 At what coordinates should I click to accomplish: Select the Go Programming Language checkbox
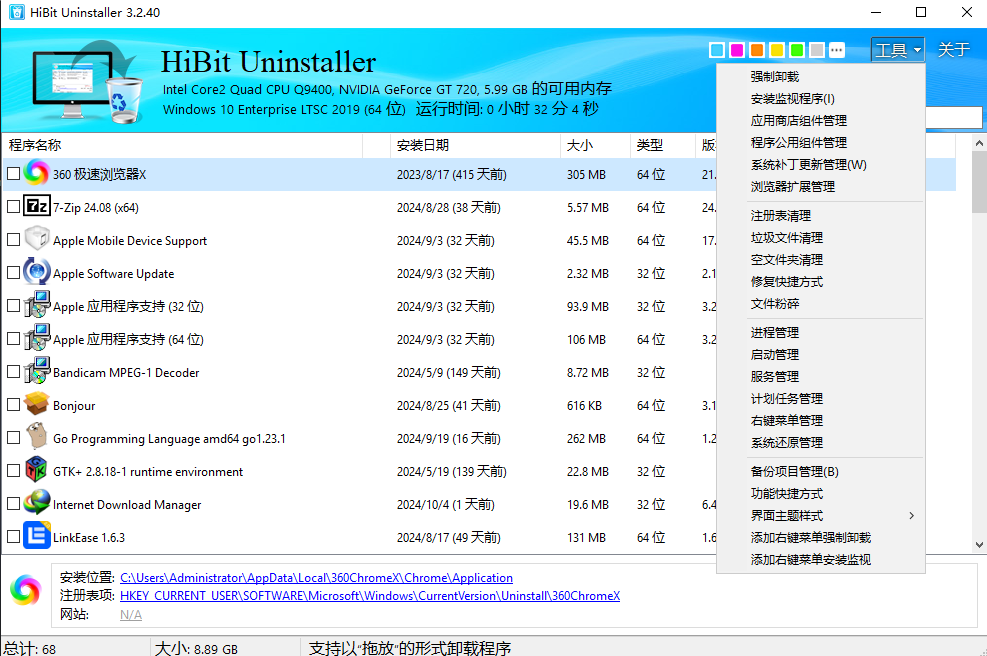click(x=13, y=438)
